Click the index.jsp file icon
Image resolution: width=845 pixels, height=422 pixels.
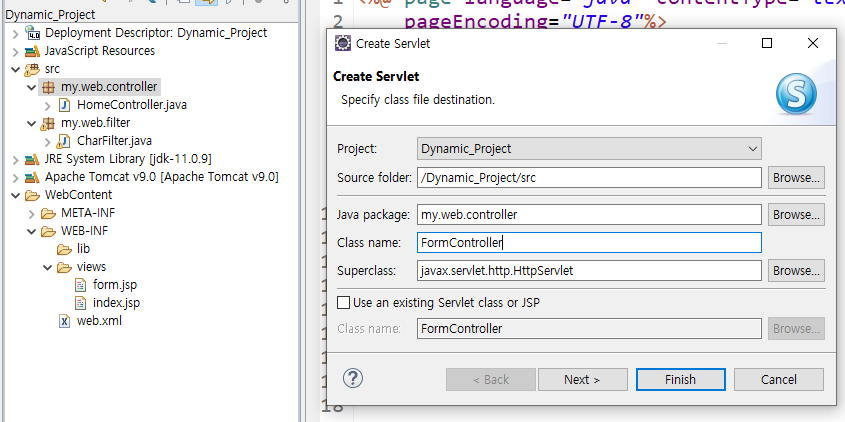[80, 303]
